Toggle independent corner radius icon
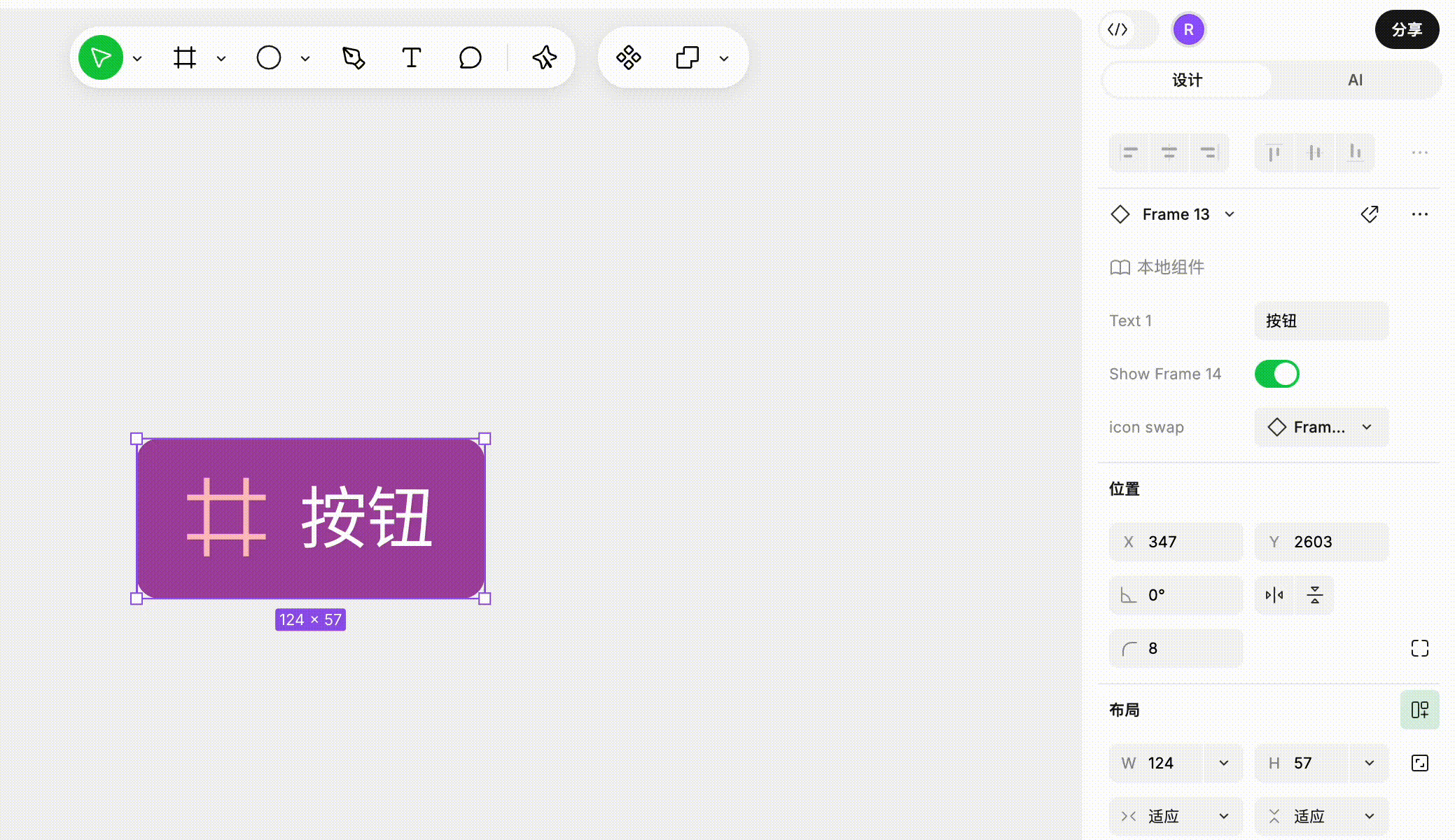1455x840 pixels. [x=1420, y=648]
